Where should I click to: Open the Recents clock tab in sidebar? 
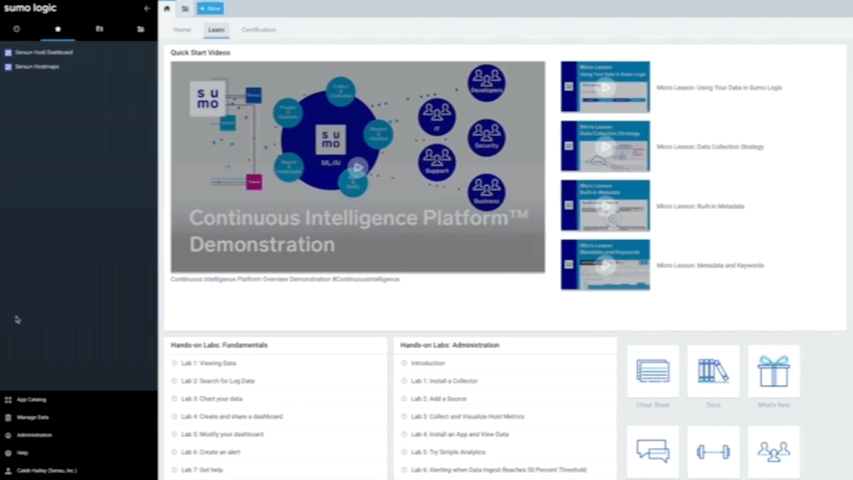[16, 29]
